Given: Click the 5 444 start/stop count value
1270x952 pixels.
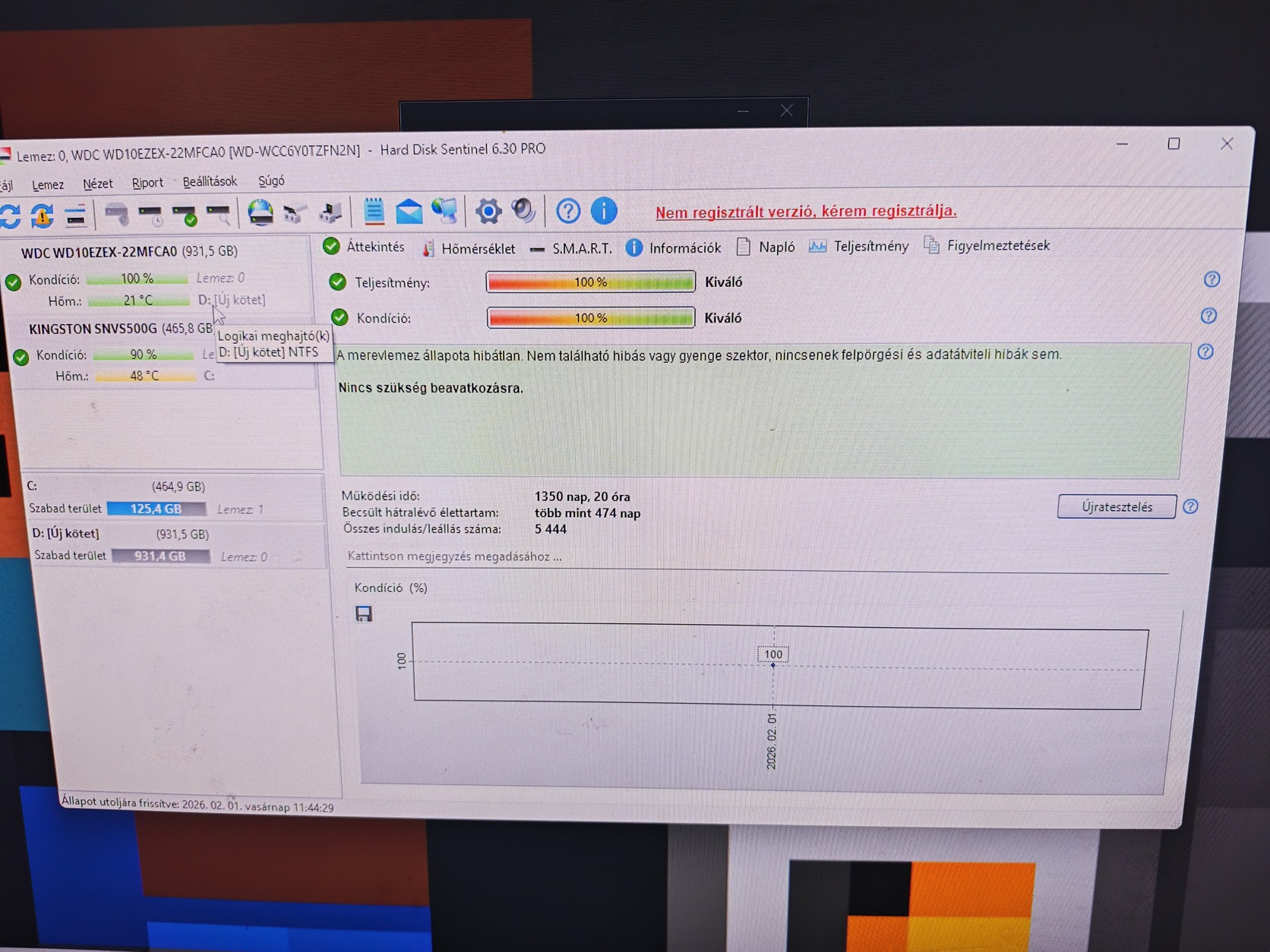Looking at the screenshot, I should 551,529.
